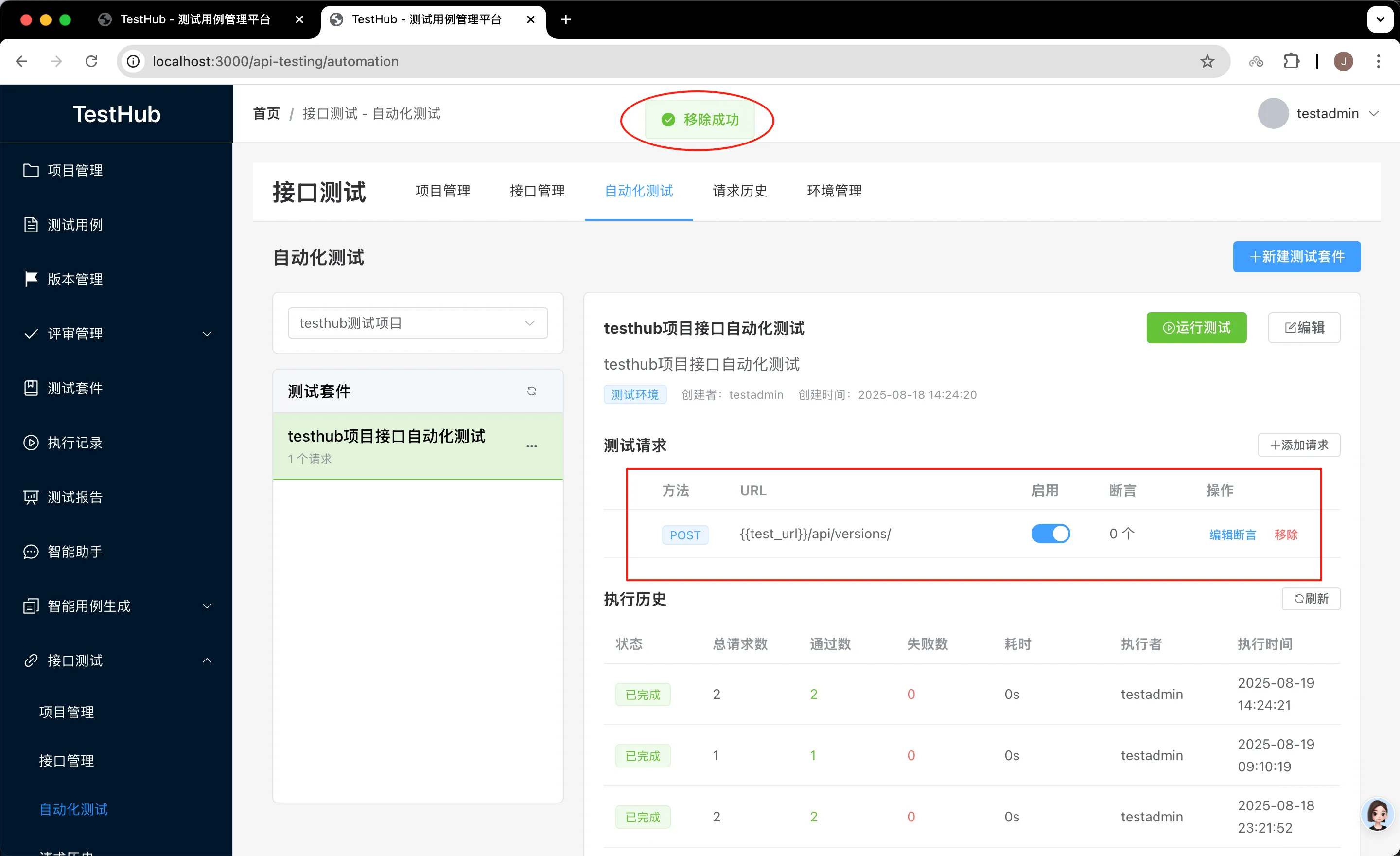The image size is (1400, 856).
Task: Click the 新建测试套件 button
Action: coord(1296,257)
